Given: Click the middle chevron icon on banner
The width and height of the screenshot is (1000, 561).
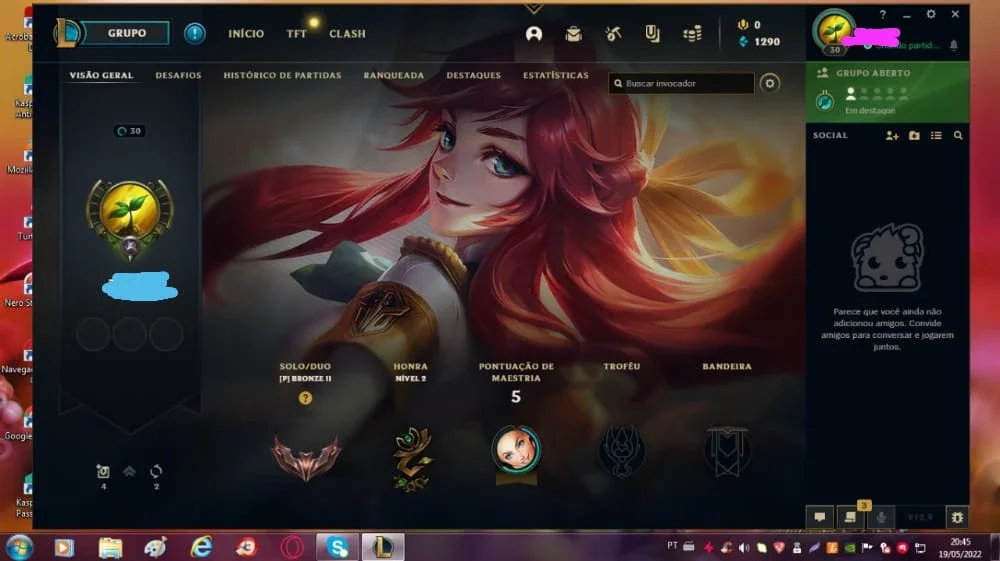Looking at the screenshot, I should click(129, 472).
